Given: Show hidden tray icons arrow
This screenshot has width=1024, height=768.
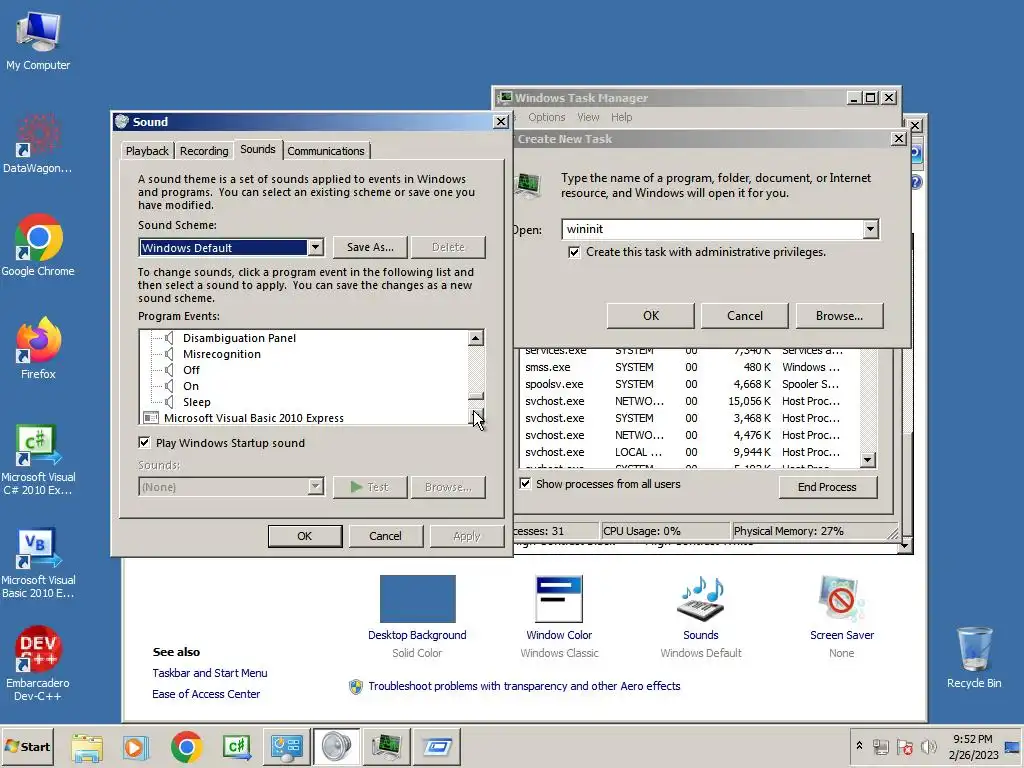Looking at the screenshot, I should tap(859, 746).
